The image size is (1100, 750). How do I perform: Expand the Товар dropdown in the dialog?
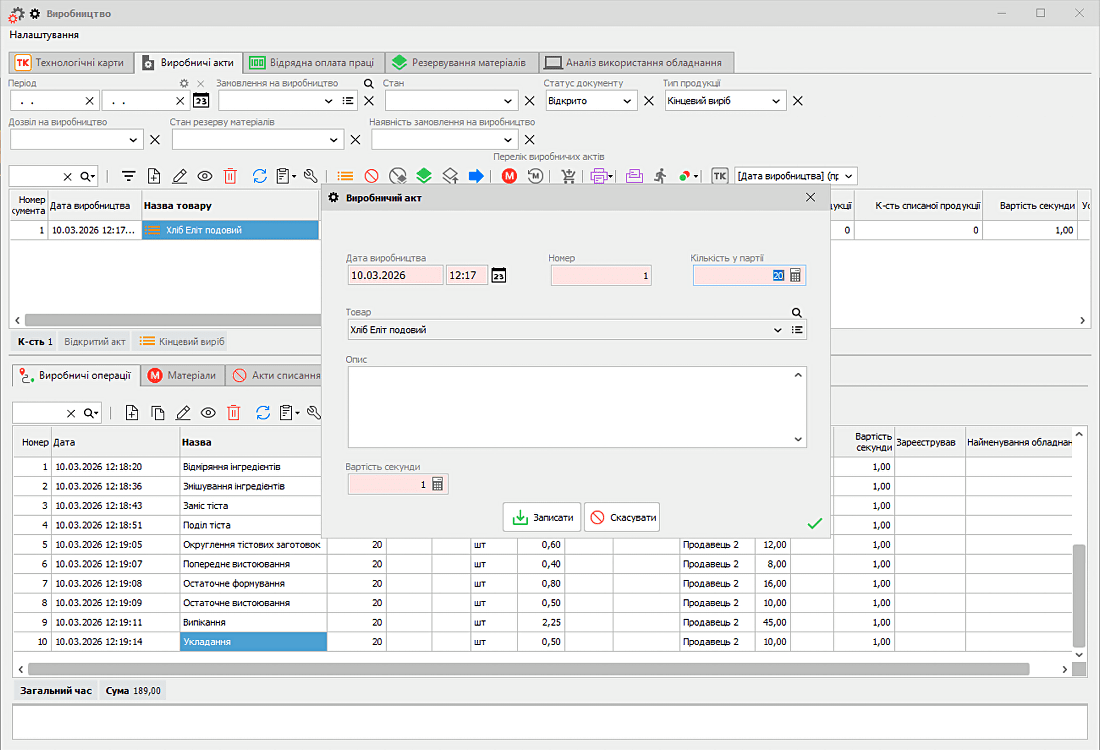click(x=778, y=330)
